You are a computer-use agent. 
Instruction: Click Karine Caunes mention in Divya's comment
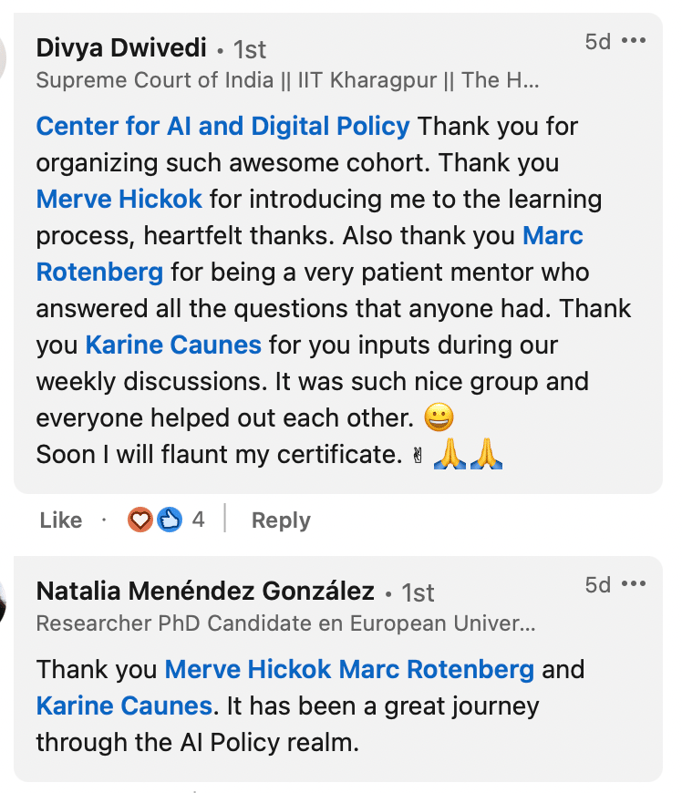point(173,345)
